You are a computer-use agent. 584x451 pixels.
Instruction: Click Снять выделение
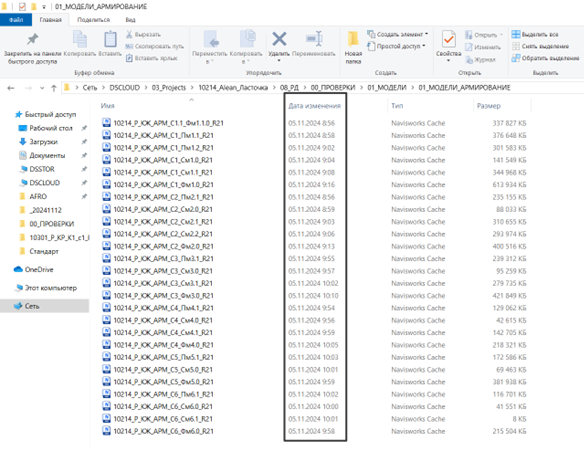(x=540, y=46)
